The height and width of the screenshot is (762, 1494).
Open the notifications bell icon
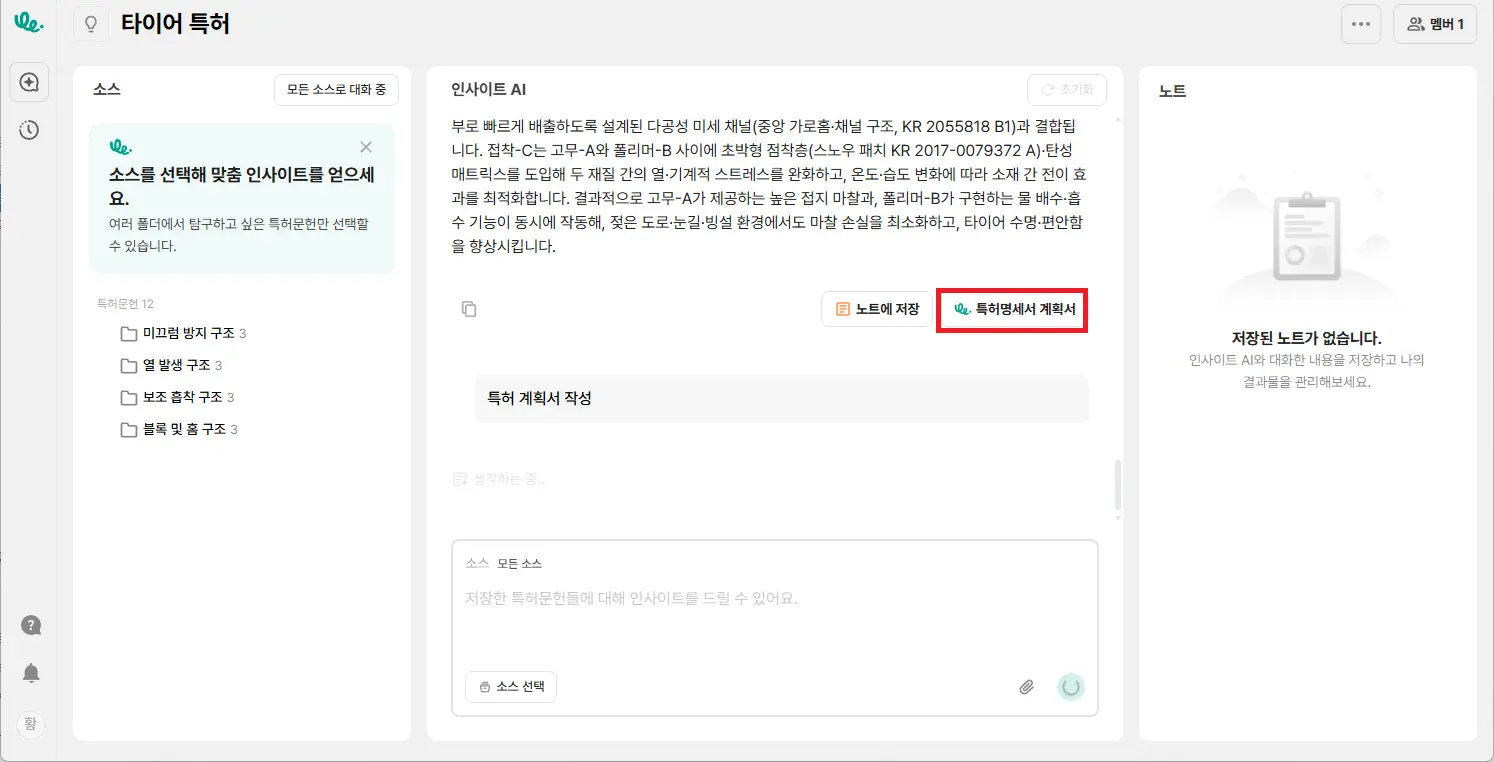click(31, 673)
